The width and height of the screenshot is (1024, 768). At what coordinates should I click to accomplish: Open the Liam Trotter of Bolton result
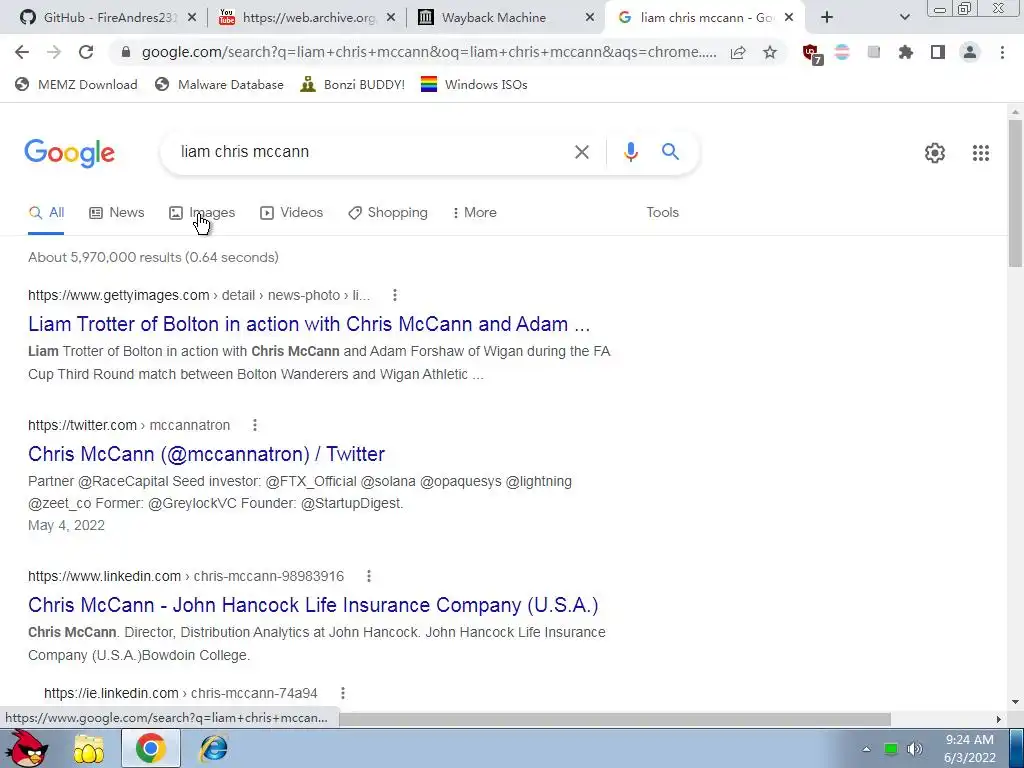(309, 324)
